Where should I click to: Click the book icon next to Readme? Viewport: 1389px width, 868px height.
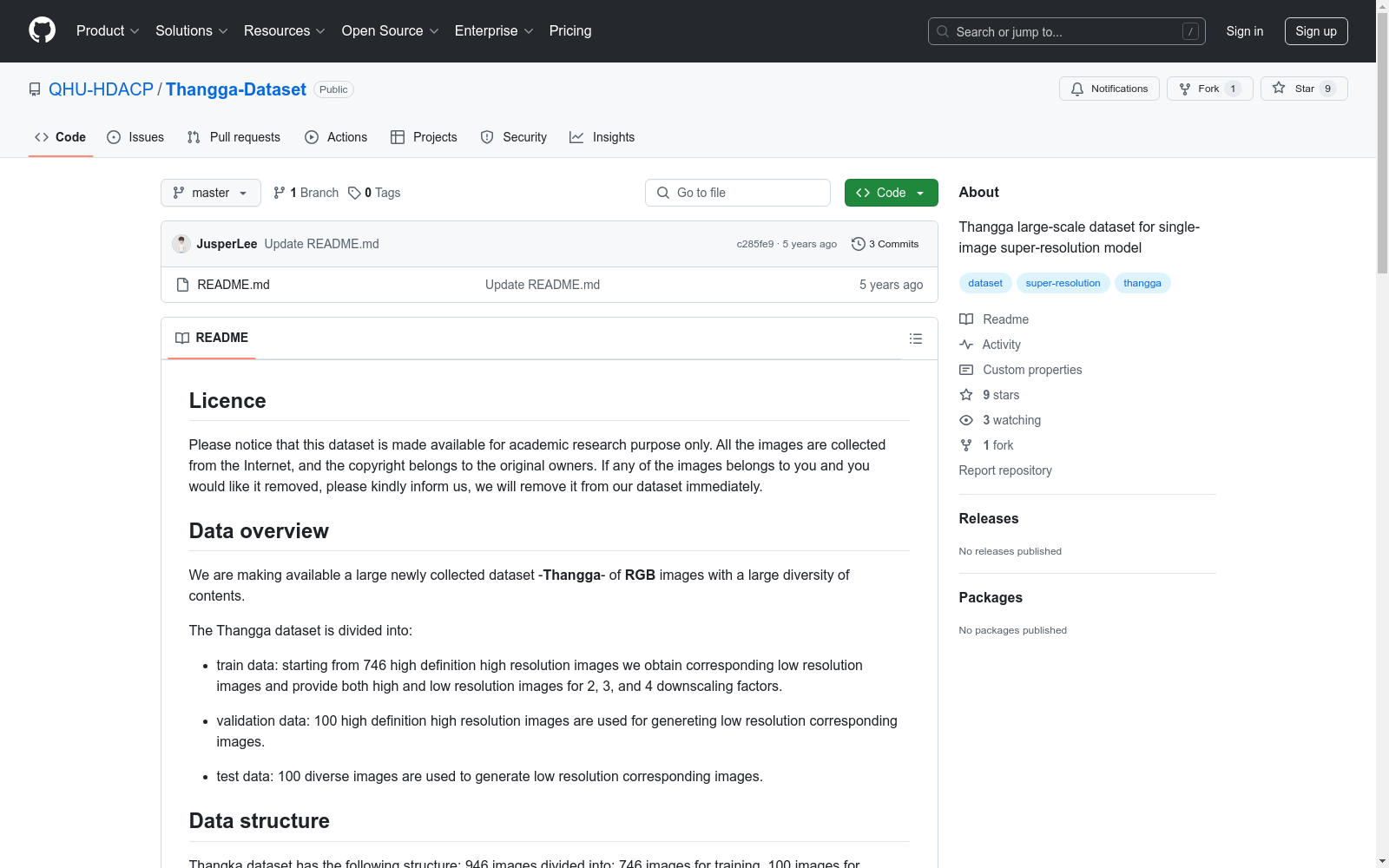coord(966,319)
